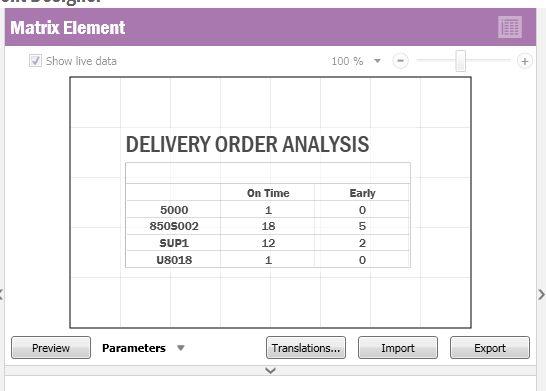546x391 pixels.
Task: Click the zoom slider handle
Action: click(x=461, y=61)
